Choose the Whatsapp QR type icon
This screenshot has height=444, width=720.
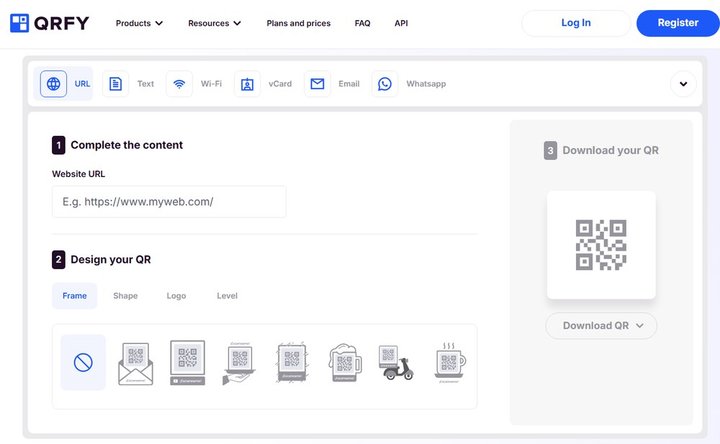(385, 84)
